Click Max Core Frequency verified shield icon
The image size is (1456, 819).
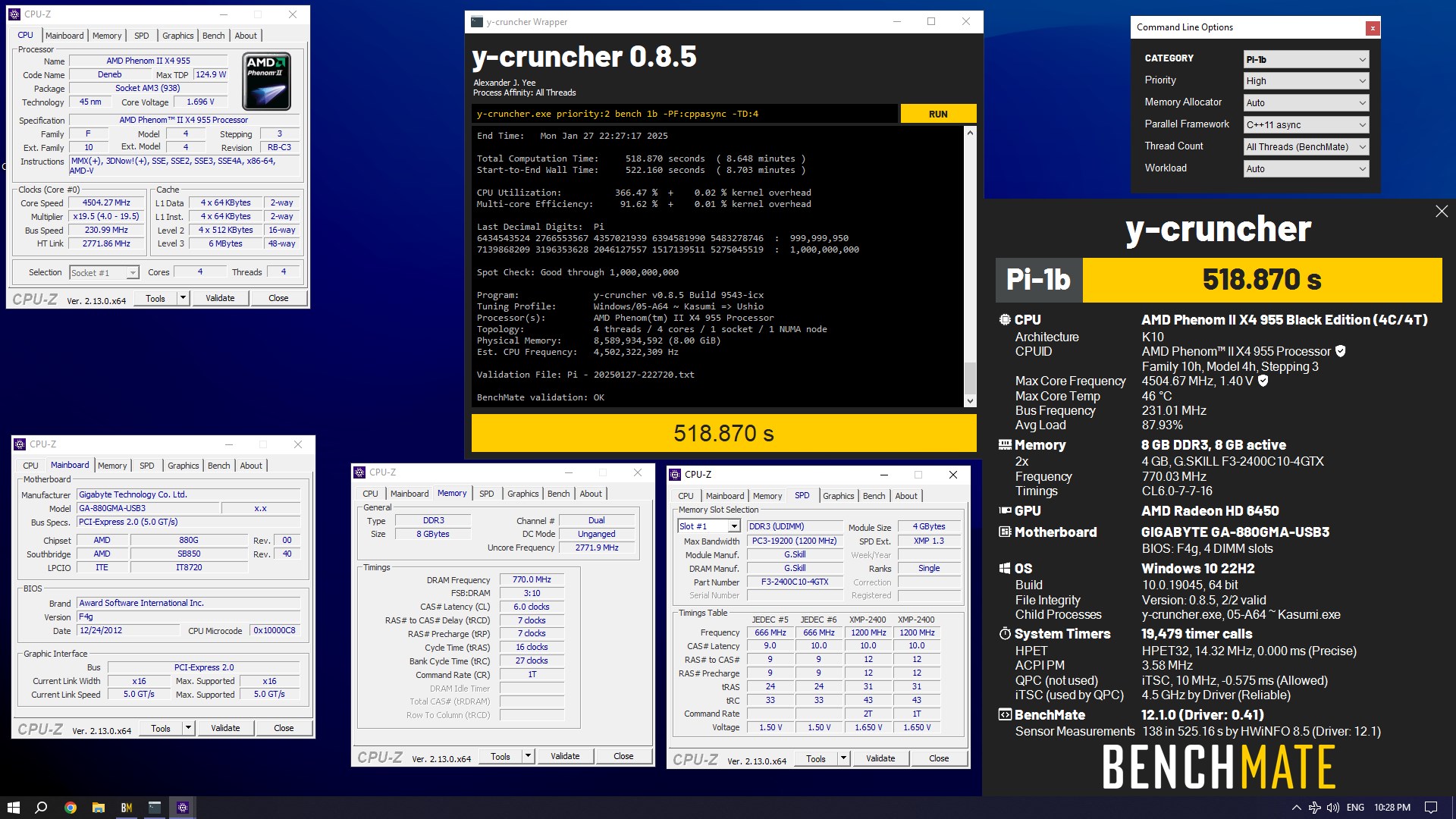coord(1263,381)
